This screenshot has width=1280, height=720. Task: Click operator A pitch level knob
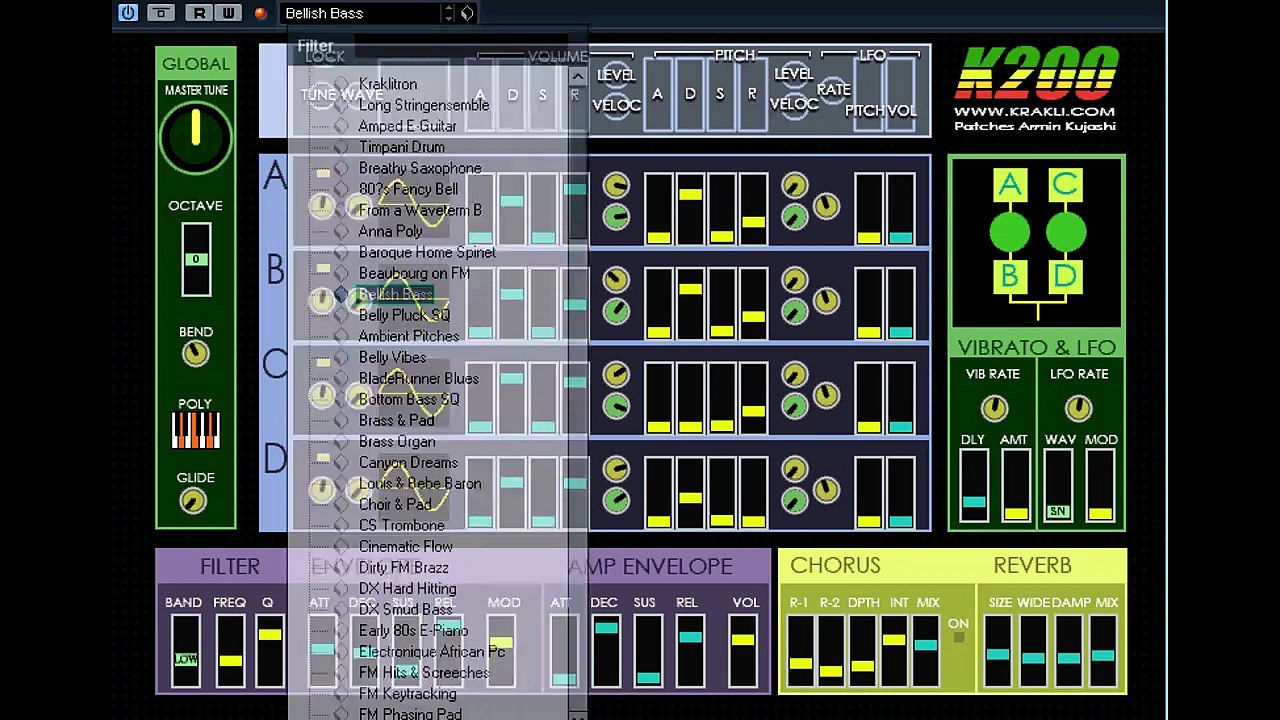(794, 185)
